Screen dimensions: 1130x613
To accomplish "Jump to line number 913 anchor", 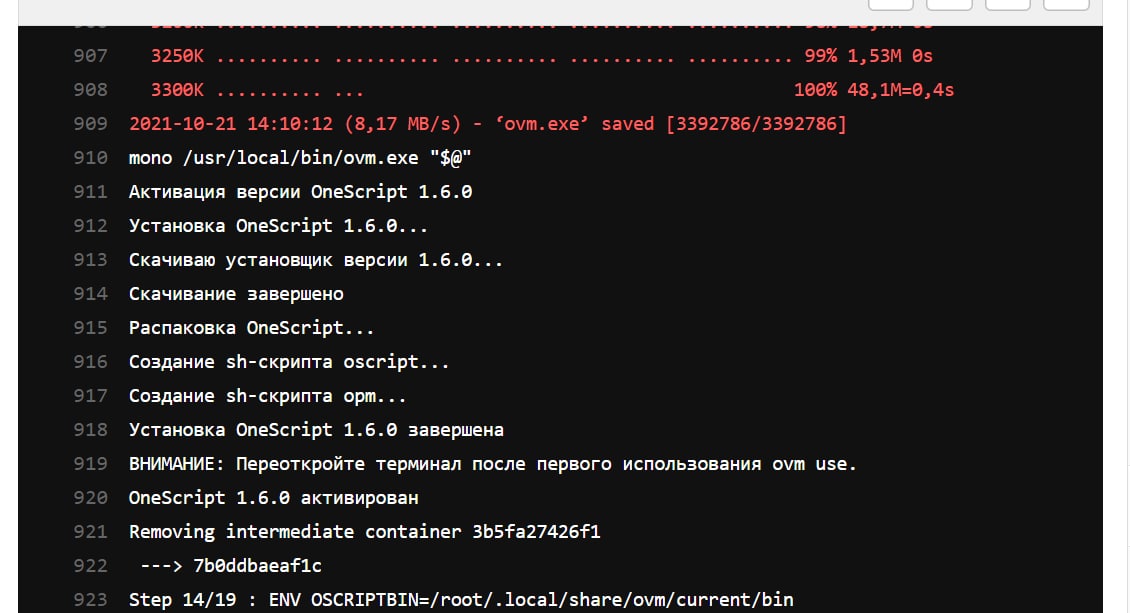I will pyautogui.click(x=90, y=260).
